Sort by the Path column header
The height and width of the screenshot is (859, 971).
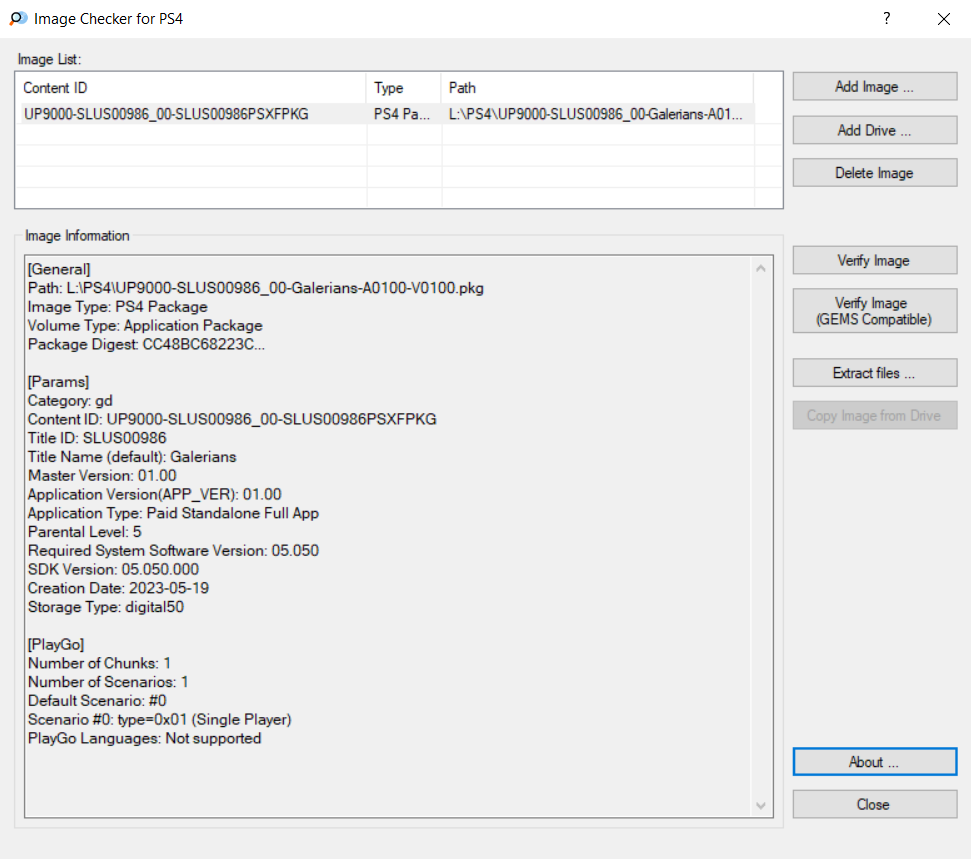598,88
